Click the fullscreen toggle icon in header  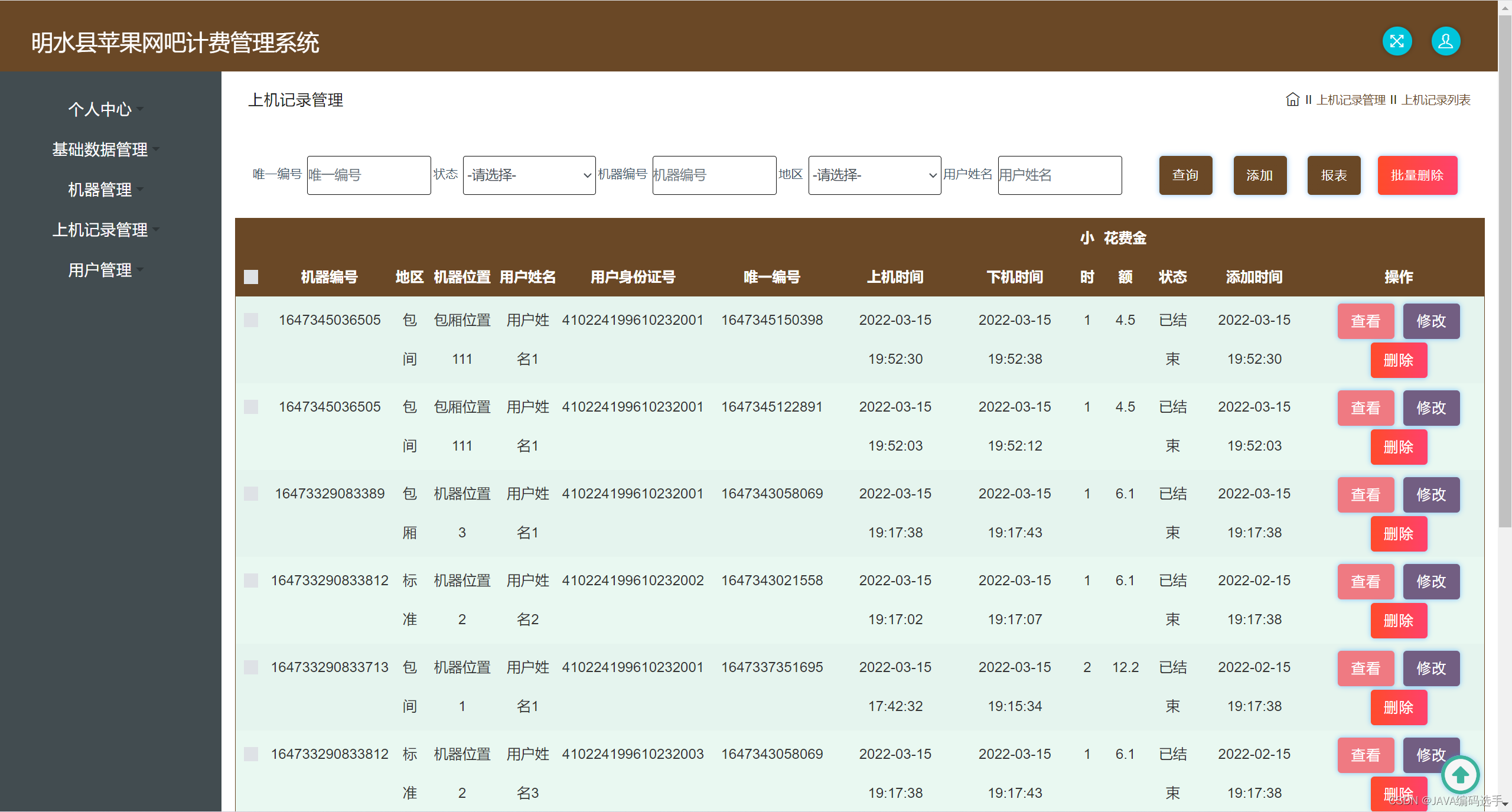click(1397, 41)
